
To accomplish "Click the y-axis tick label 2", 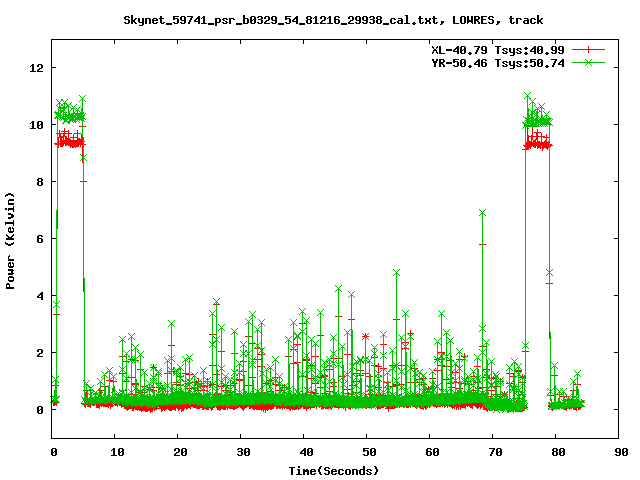I will pos(40,353).
